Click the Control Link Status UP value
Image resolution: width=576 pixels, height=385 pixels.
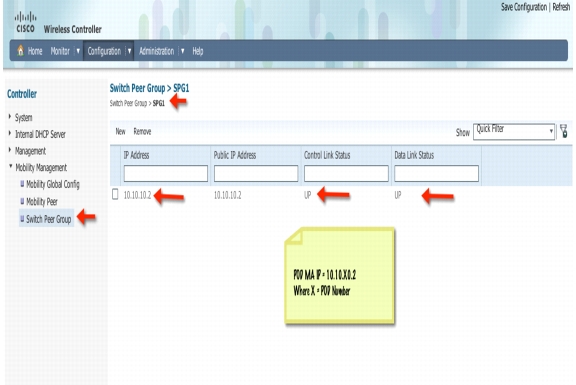307,195
